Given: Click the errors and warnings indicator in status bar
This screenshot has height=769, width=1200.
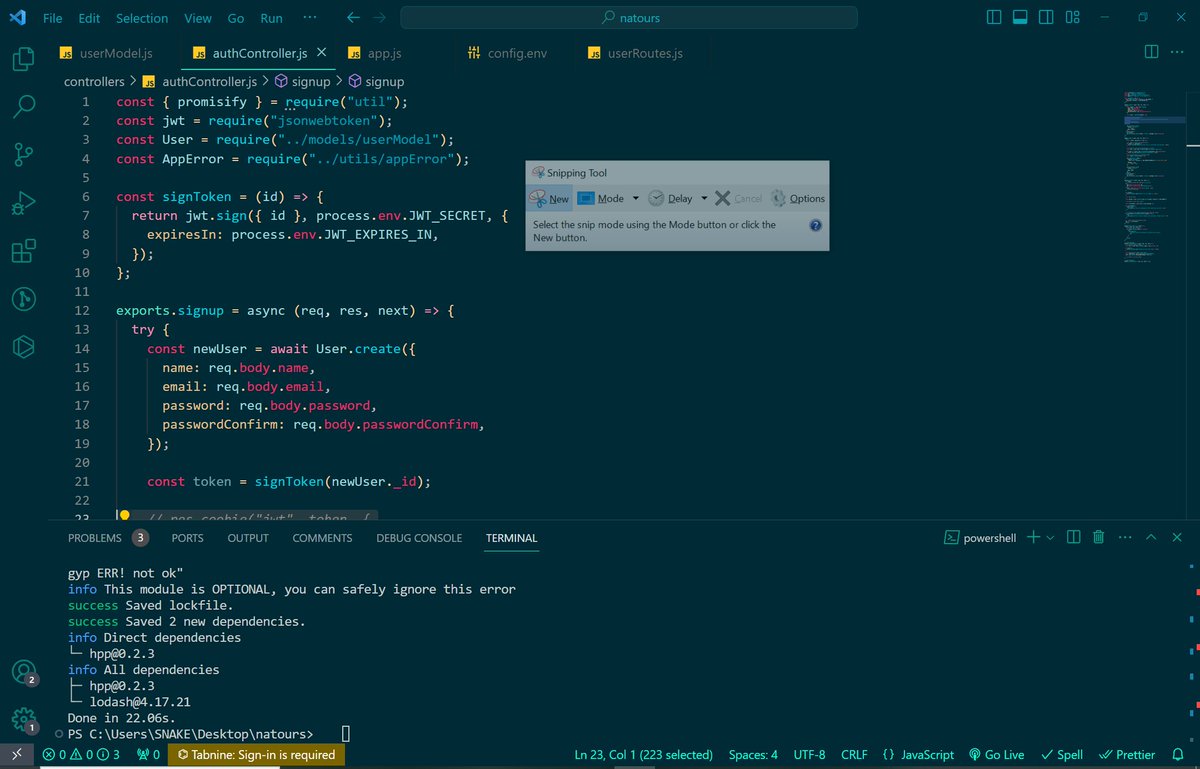Looking at the screenshot, I should coord(81,755).
